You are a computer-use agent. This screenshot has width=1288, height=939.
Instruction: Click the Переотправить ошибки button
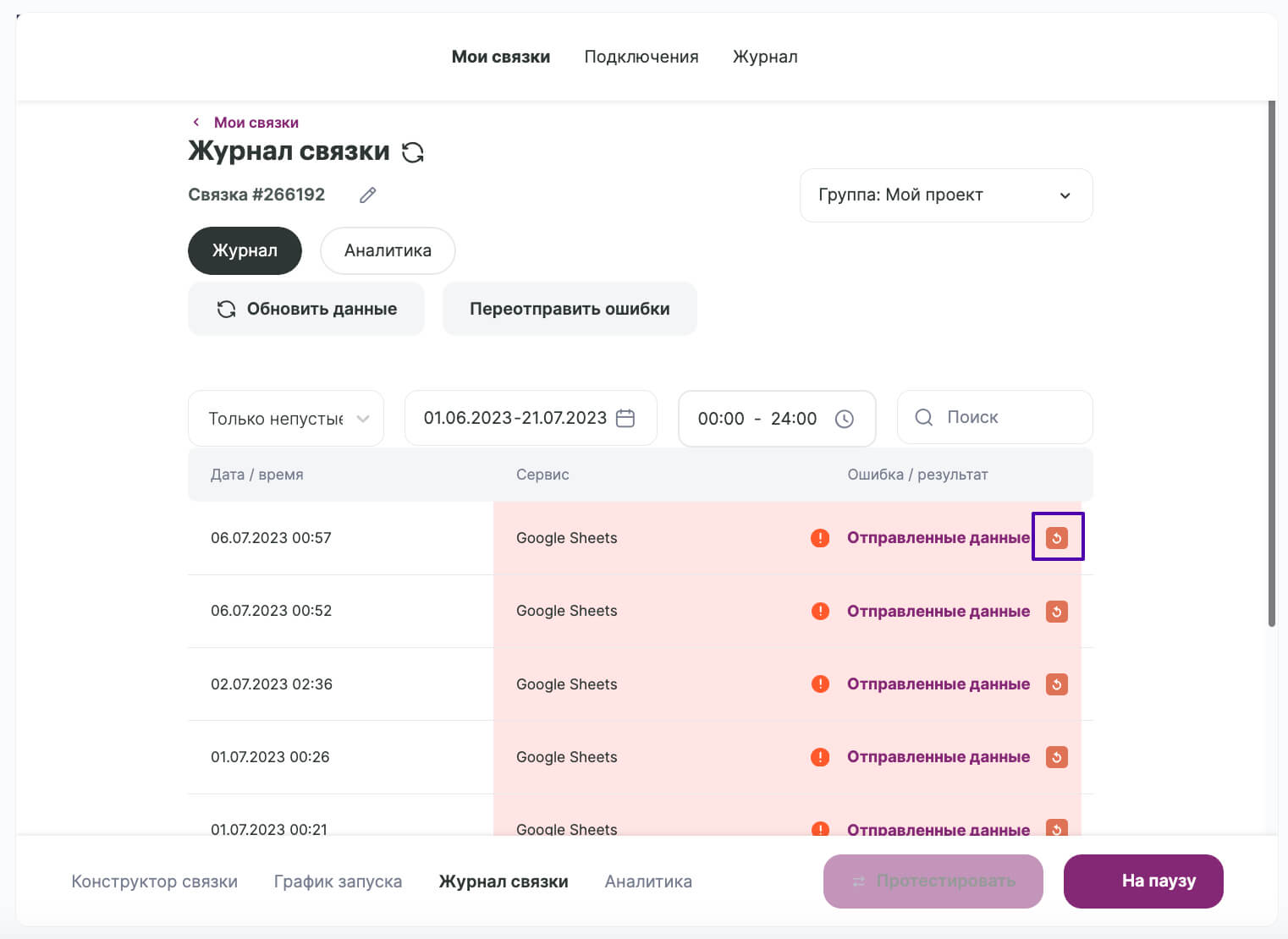pyautogui.click(x=570, y=309)
